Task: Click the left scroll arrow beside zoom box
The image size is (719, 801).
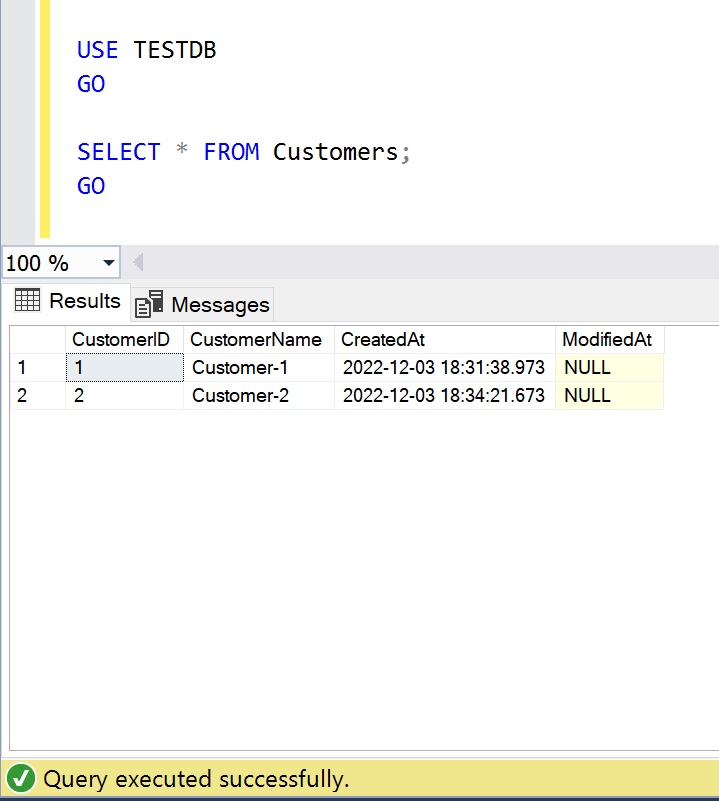Action: pos(137,263)
